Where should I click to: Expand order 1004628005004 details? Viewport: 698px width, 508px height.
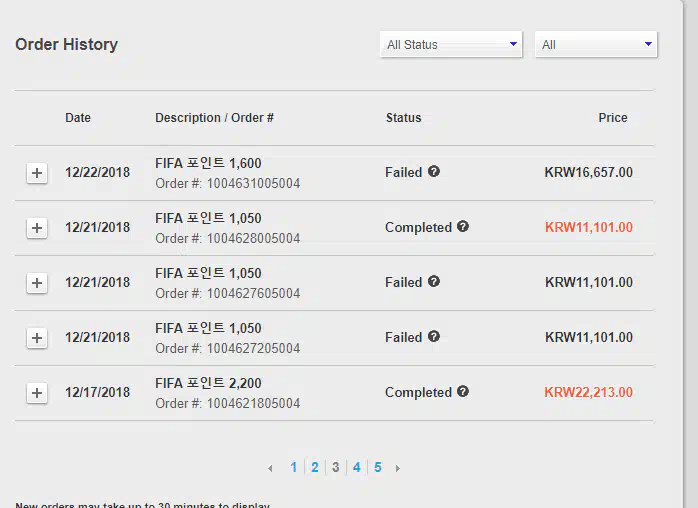[37, 228]
